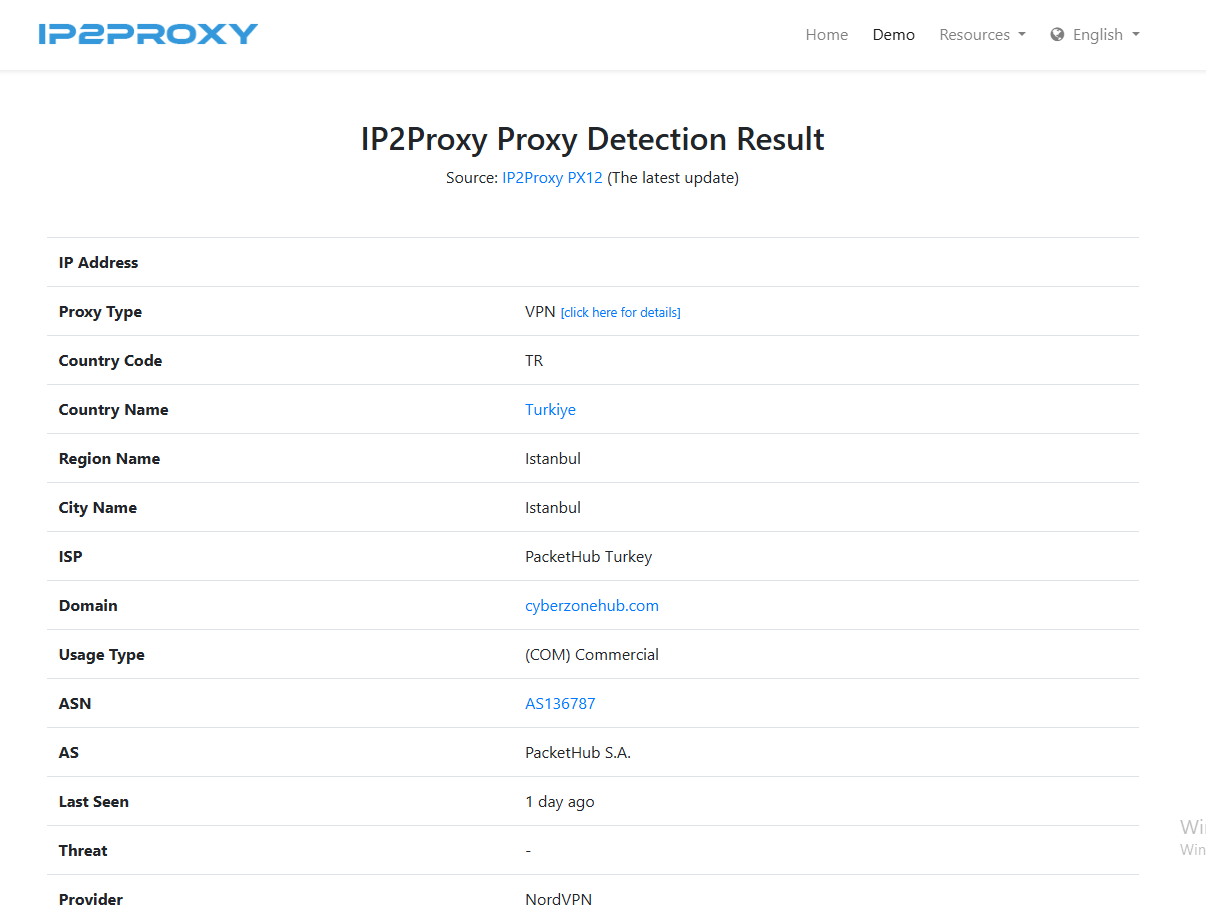Select the '1 day ago' value
The image size is (1206, 909).
(x=560, y=802)
